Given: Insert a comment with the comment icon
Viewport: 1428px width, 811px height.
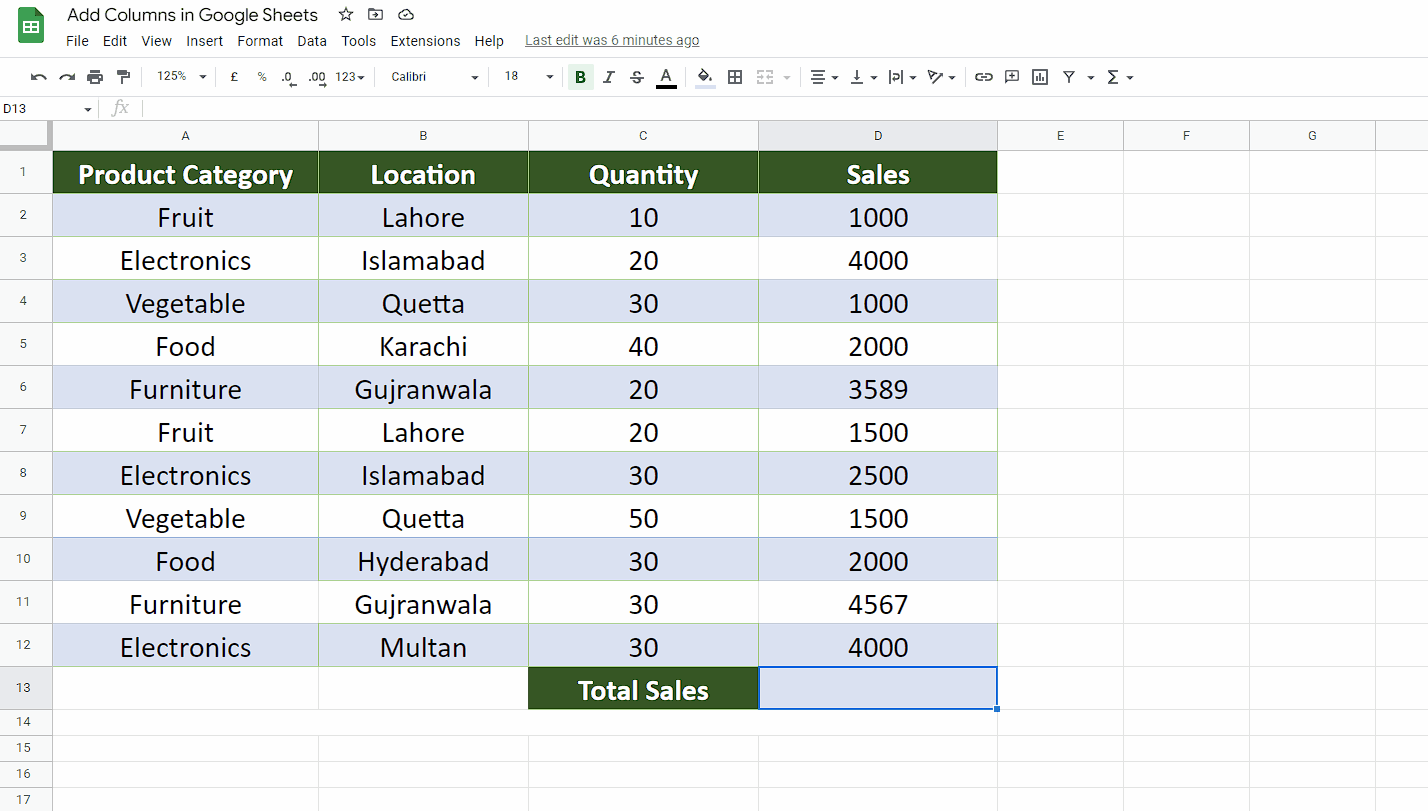Looking at the screenshot, I should pyautogui.click(x=1011, y=76).
